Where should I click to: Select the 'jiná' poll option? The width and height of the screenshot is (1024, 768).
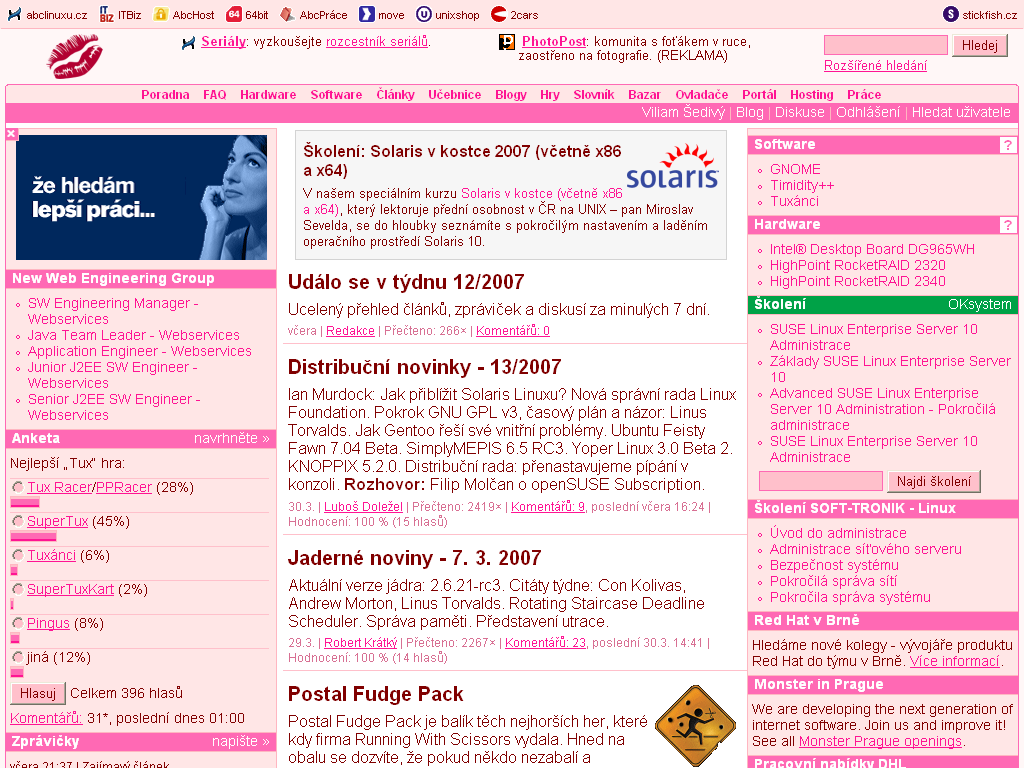coord(18,657)
